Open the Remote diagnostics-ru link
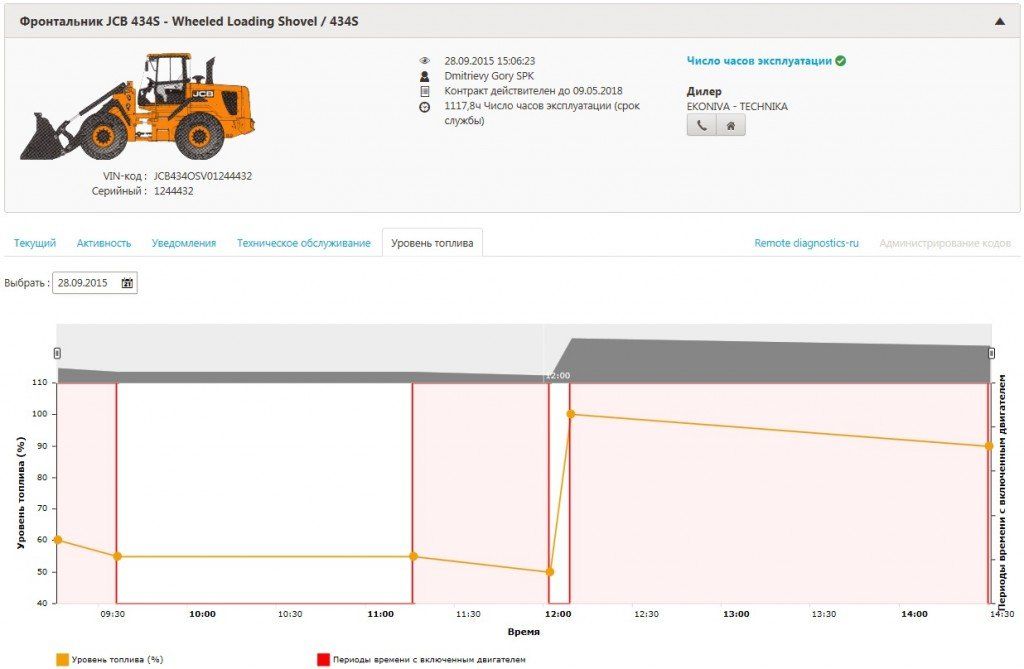 point(806,243)
